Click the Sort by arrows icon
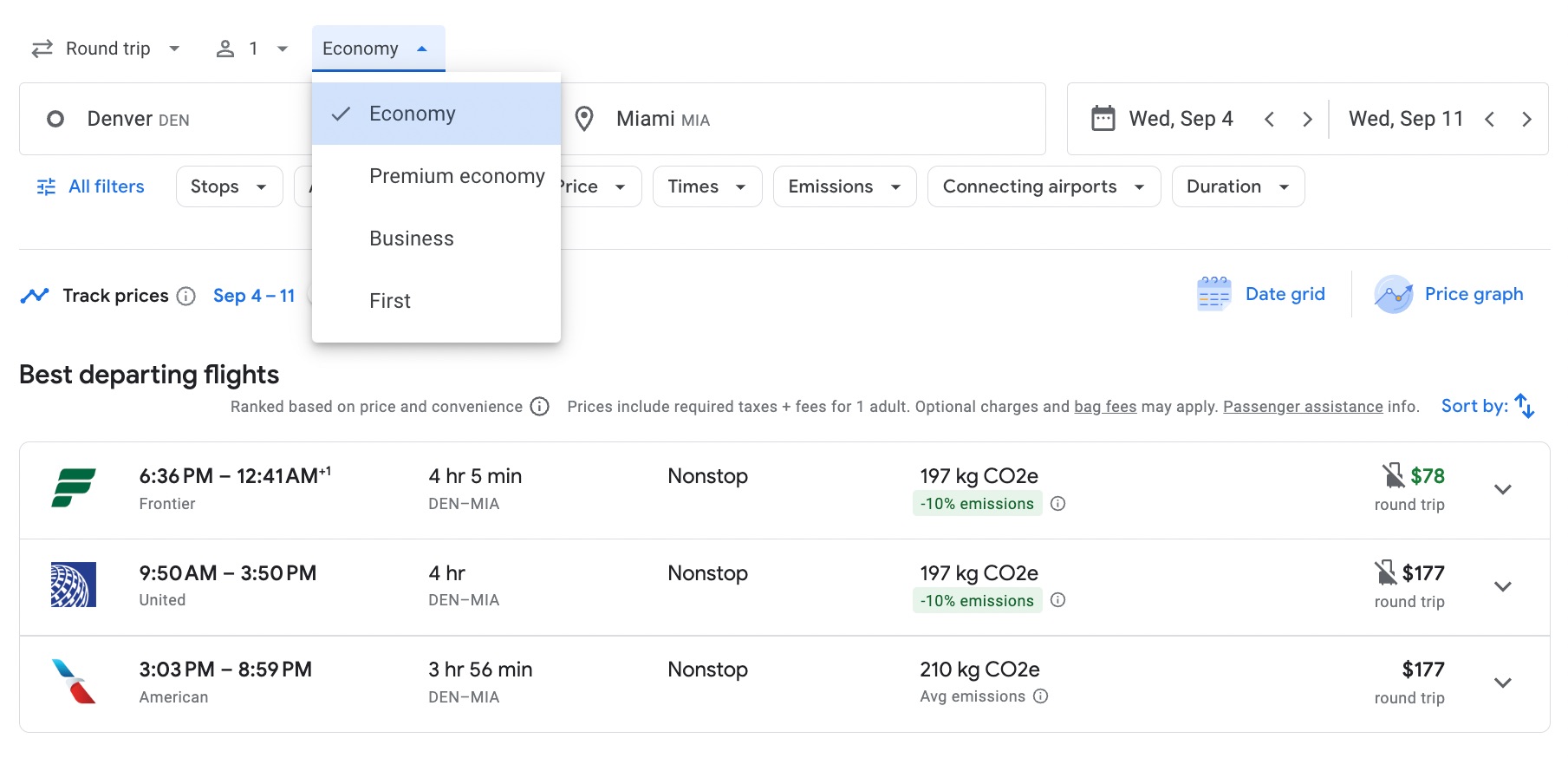The height and width of the screenshot is (758, 1568). [x=1525, y=406]
